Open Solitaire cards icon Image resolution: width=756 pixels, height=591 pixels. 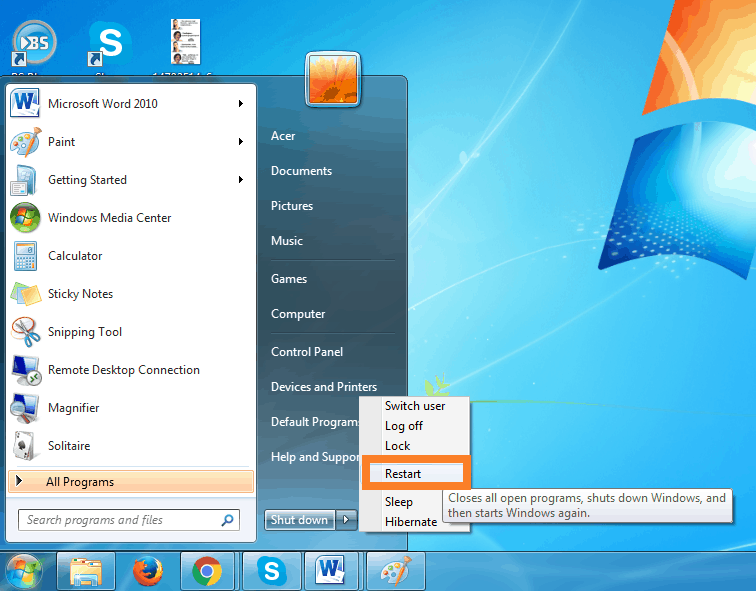tap(24, 446)
